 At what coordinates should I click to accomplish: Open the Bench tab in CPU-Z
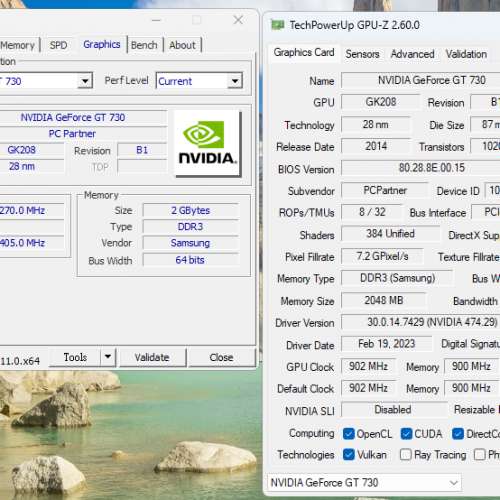(x=144, y=45)
